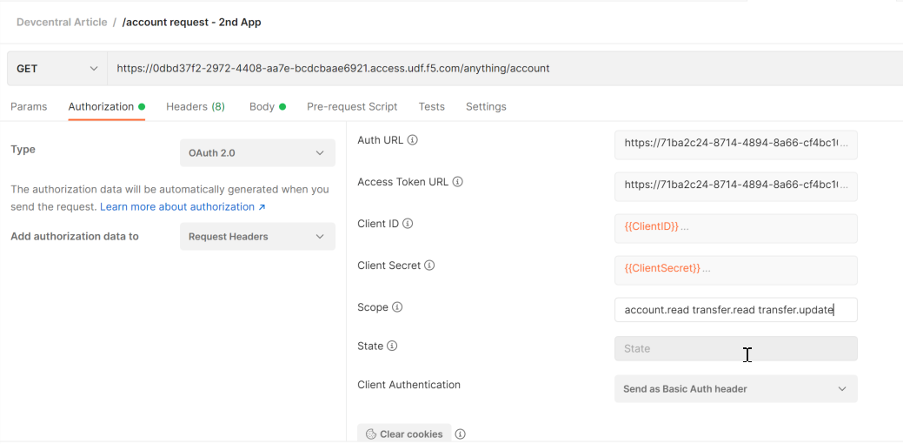Click info icon beside Access Token URL

click(458, 183)
